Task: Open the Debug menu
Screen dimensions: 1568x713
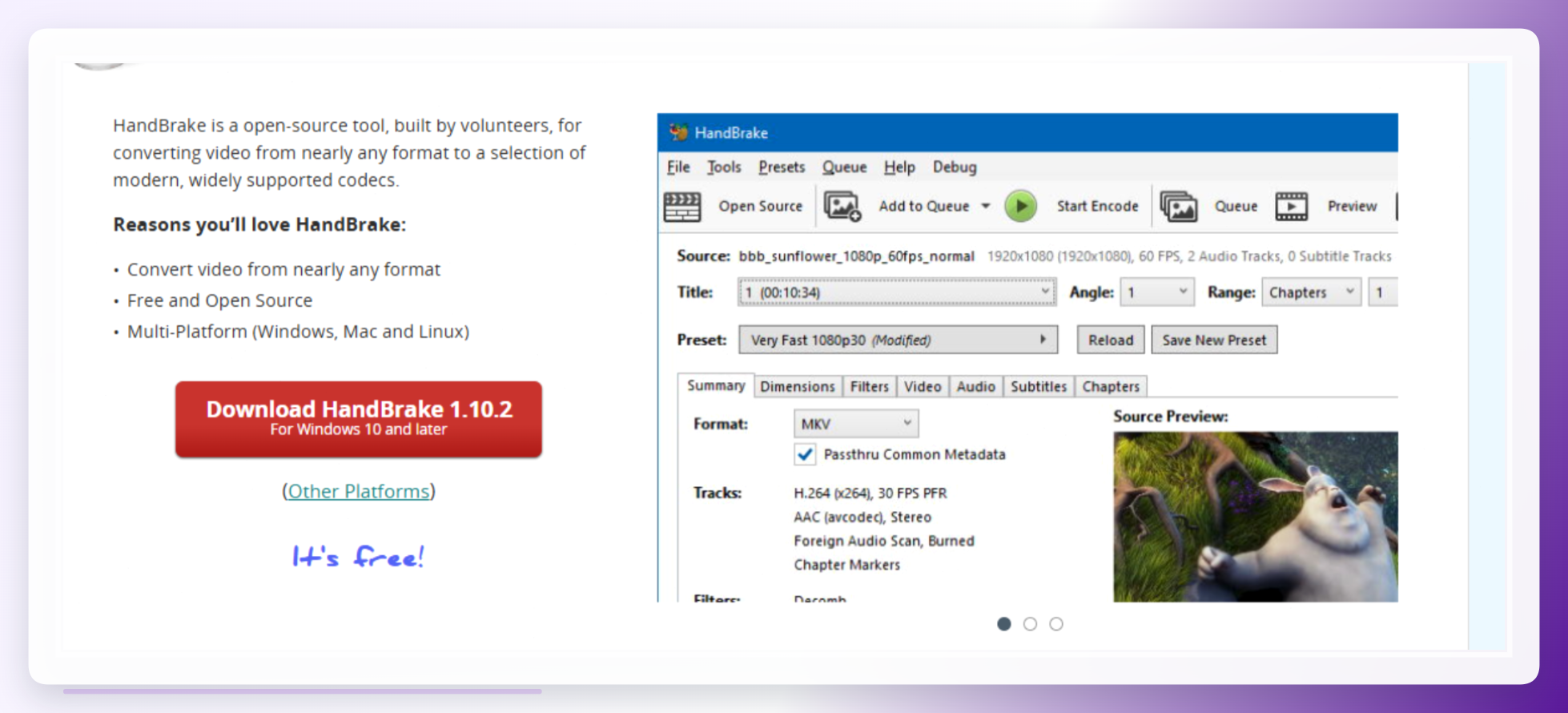Action: [x=955, y=167]
